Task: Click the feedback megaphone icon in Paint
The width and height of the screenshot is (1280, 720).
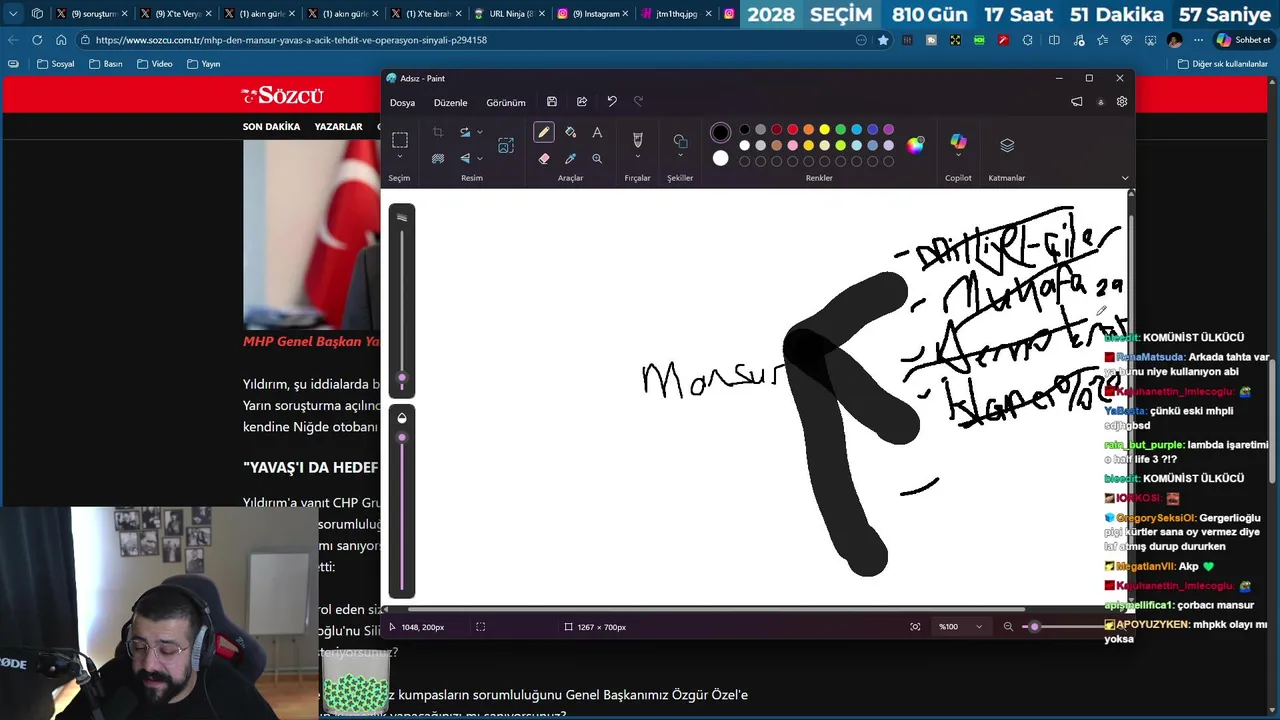Action: (1077, 102)
